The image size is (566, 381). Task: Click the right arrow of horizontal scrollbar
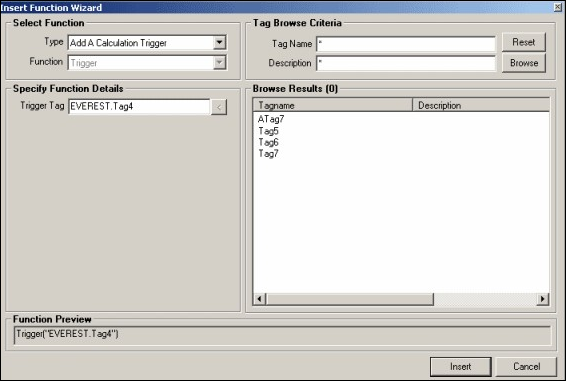543,299
